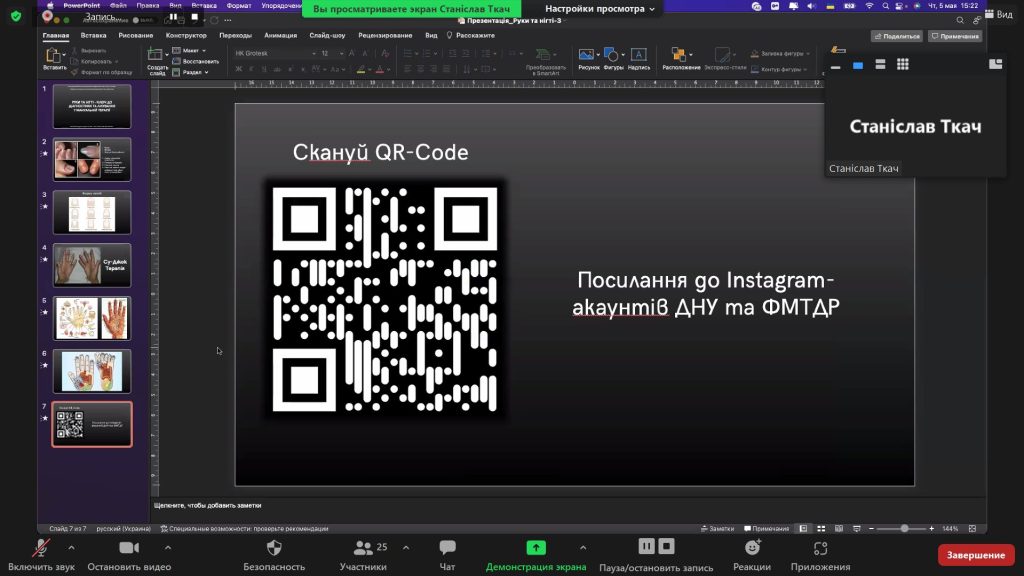Open the Макет layout dropdown
This screenshot has width=1024, height=576.
tap(189, 50)
